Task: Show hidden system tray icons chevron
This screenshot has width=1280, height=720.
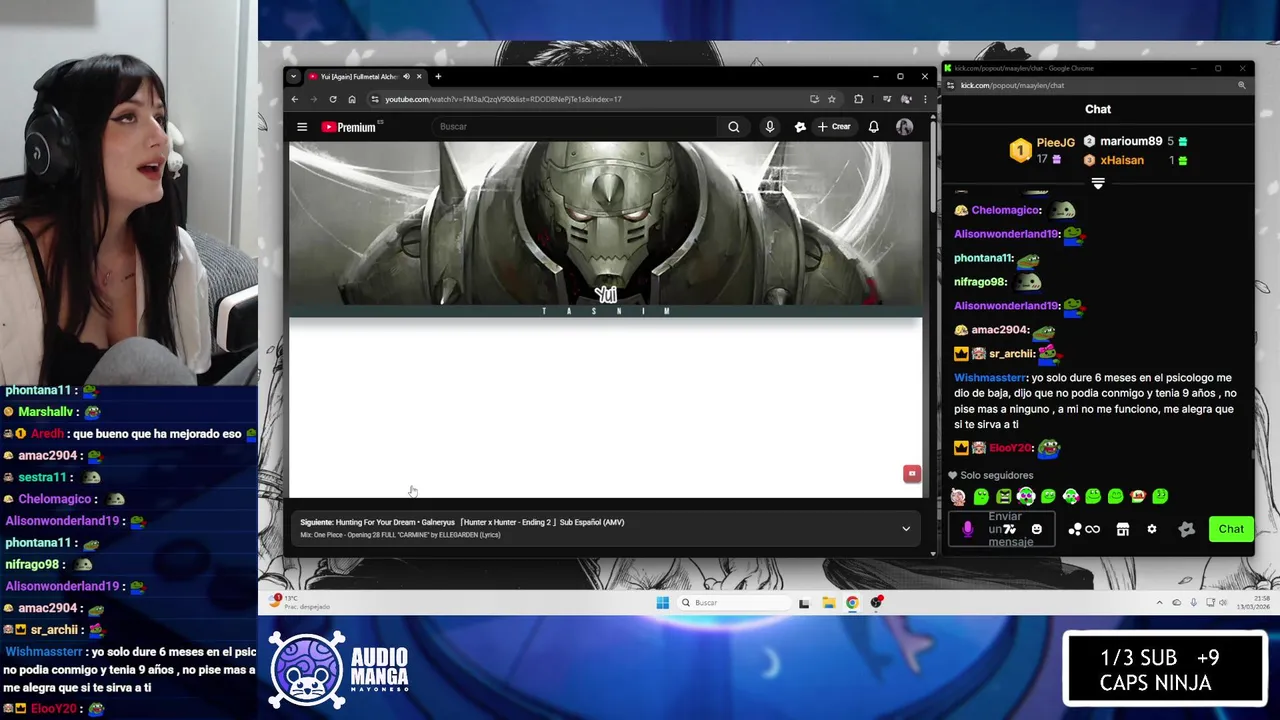Action: pos(1160,603)
